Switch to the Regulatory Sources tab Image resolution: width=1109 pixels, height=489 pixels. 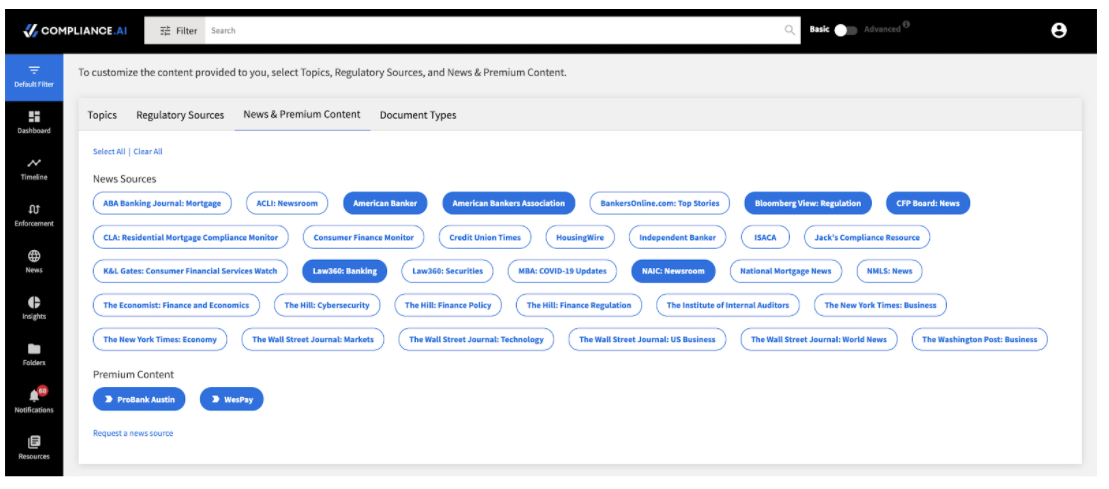[x=180, y=115]
